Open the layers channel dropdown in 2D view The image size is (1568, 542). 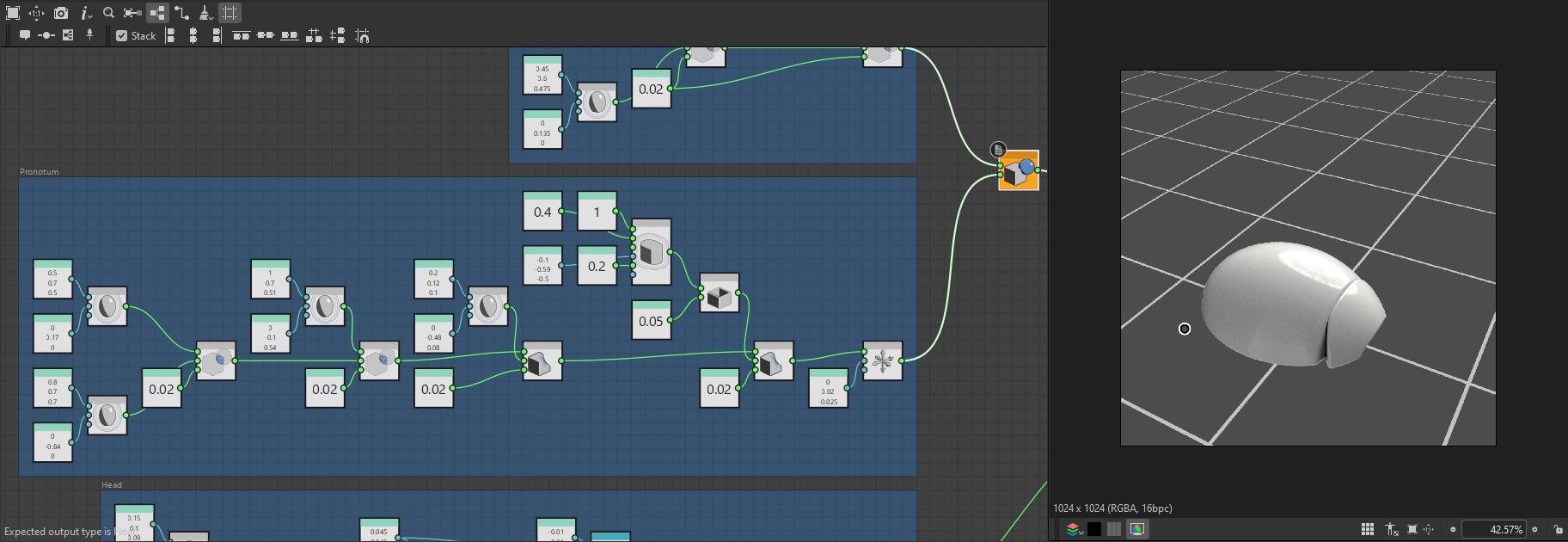click(x=1074, y=529)
